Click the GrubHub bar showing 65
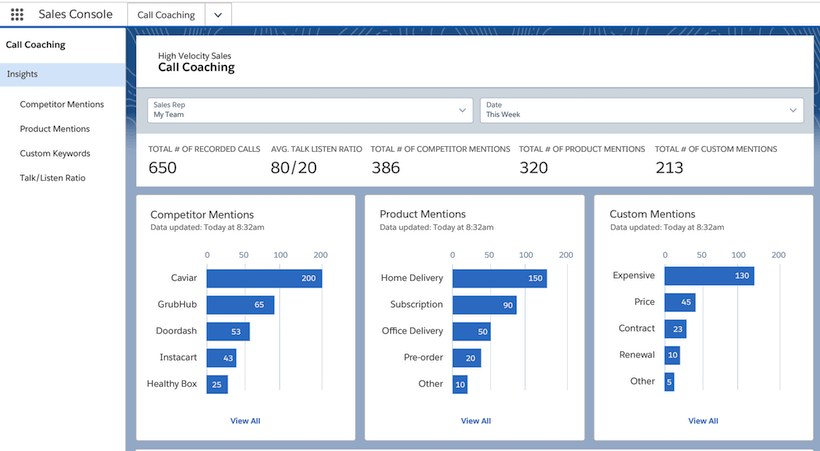This screenshot has width=820, height=451. 239,305
